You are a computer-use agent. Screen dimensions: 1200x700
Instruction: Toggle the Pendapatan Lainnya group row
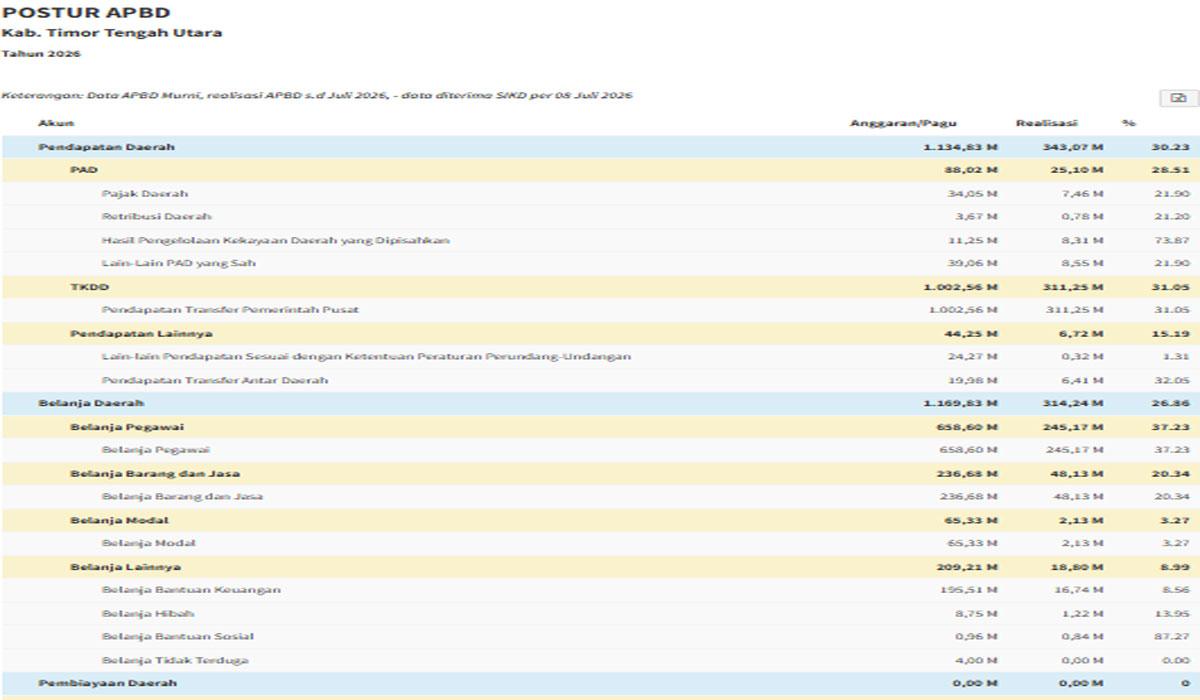tap(600, 333)
